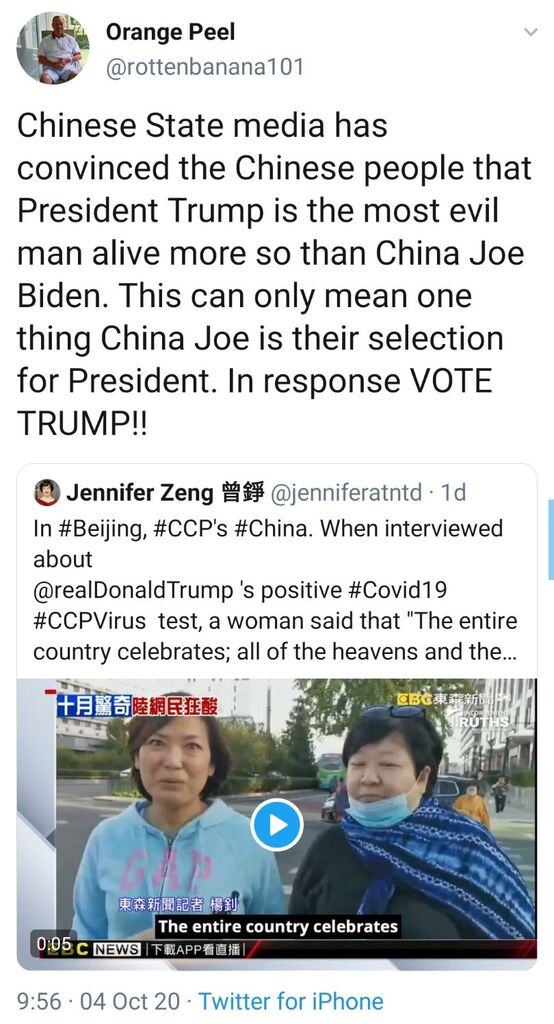Viewport: 554px width, 1024px height.
Task: Play the embedded video
Action: (x=276, y=825)
